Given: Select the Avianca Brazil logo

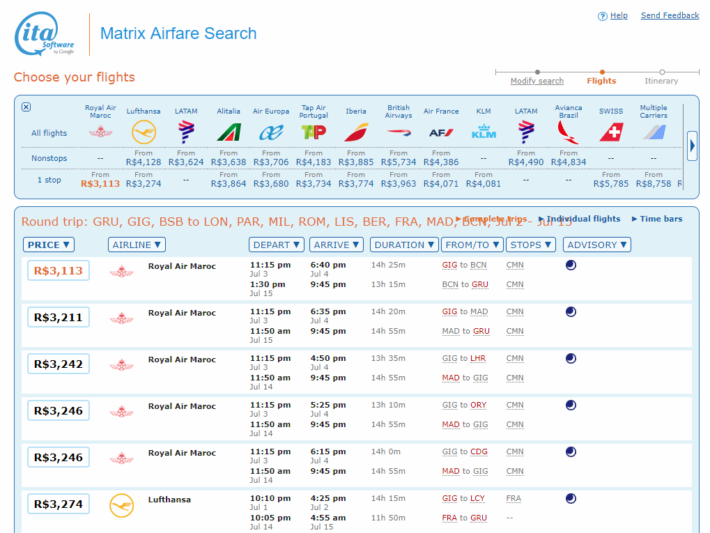Looking at the screenshot, I should 568,132.
